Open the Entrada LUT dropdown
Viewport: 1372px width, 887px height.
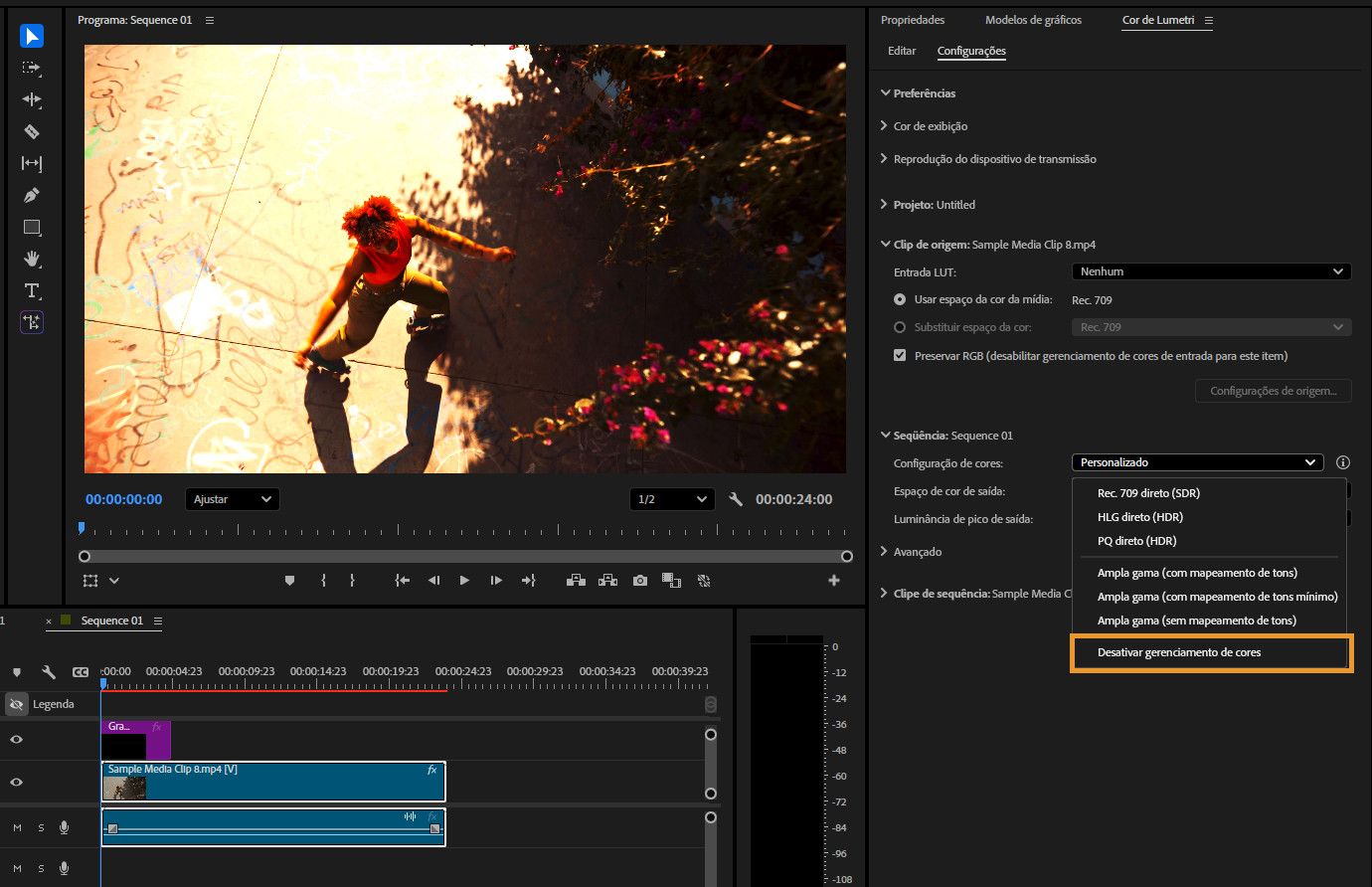(1211, 271)
